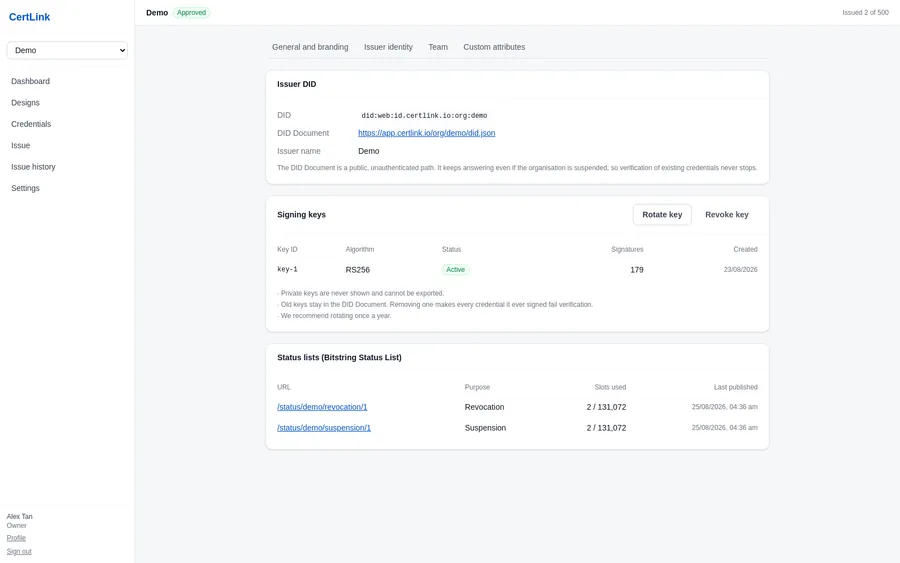Click last published time in Suspension row

coord(724,428)
